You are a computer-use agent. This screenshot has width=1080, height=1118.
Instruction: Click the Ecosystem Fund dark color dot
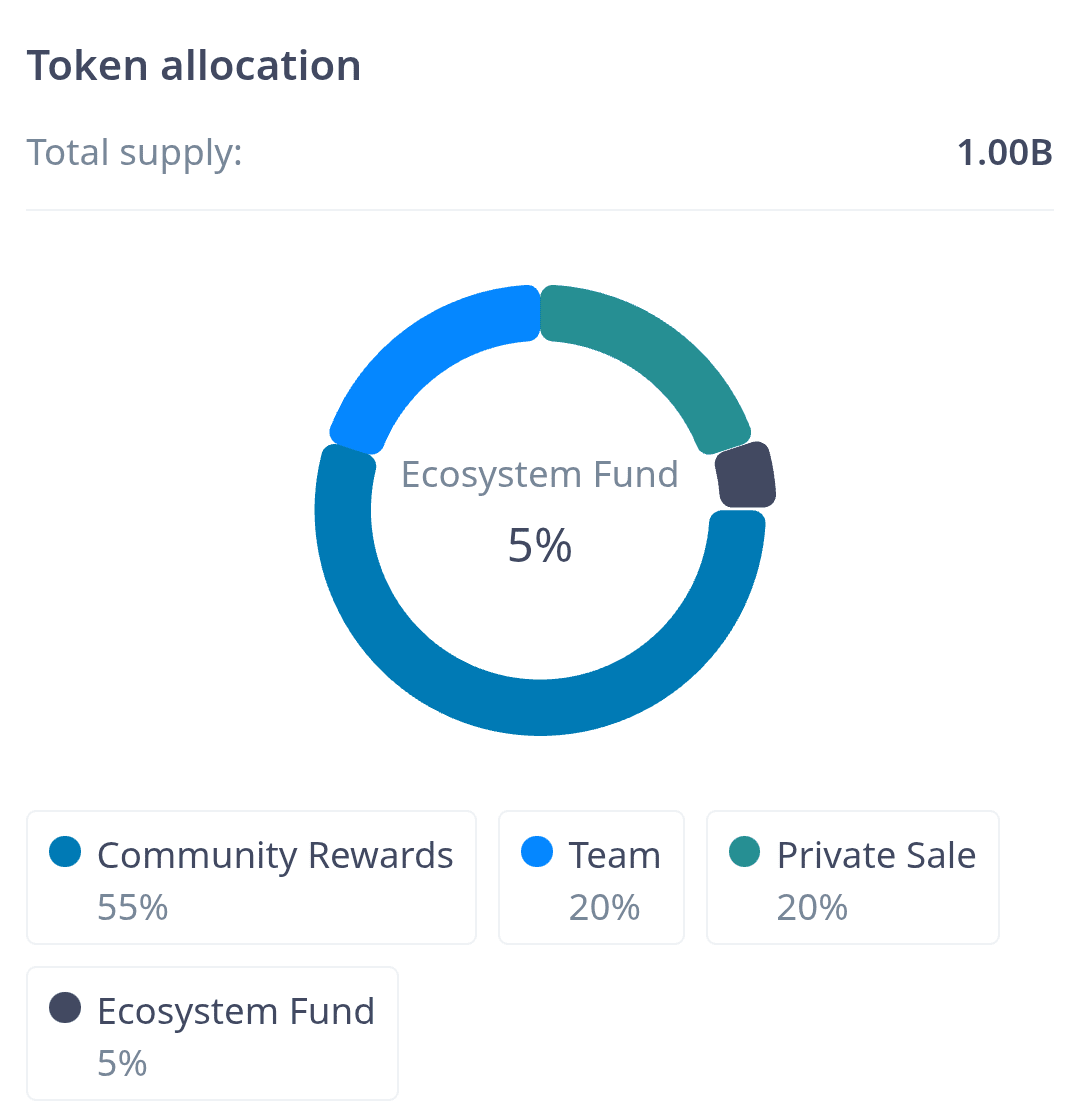click(x=65, y=1008)
